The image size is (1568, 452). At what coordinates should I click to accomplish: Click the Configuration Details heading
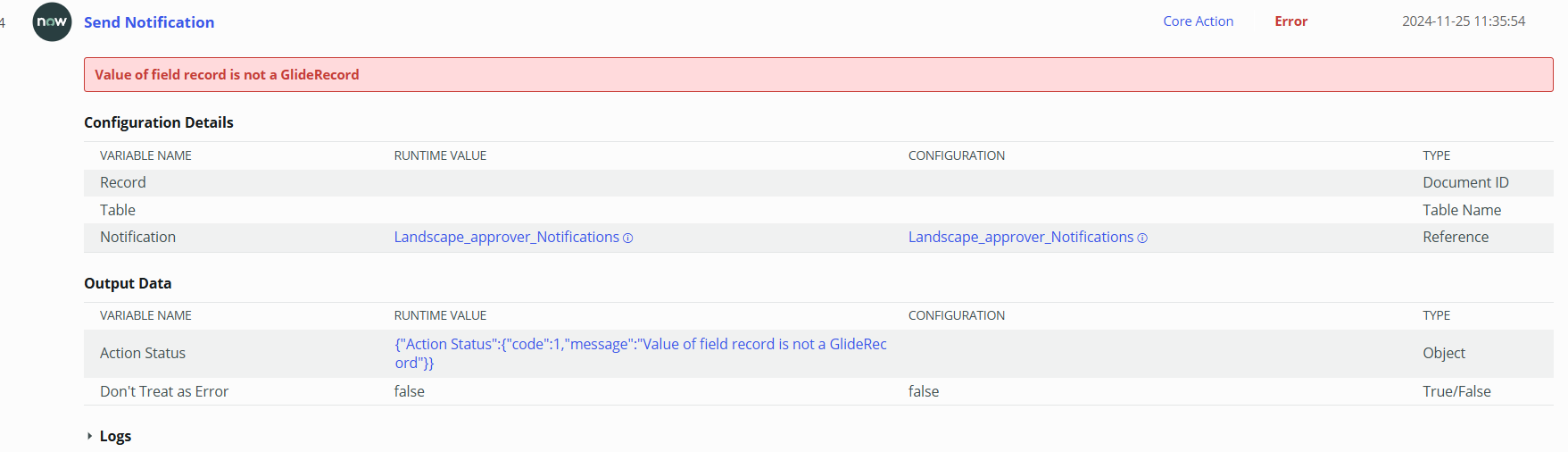(x=159, y=122)
